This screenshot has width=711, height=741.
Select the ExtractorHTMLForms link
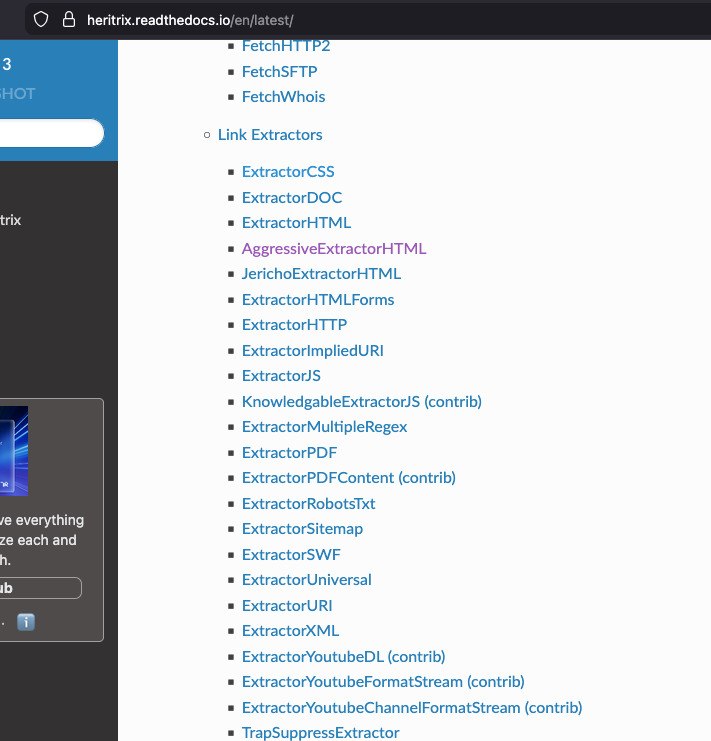tap(318, 299)
